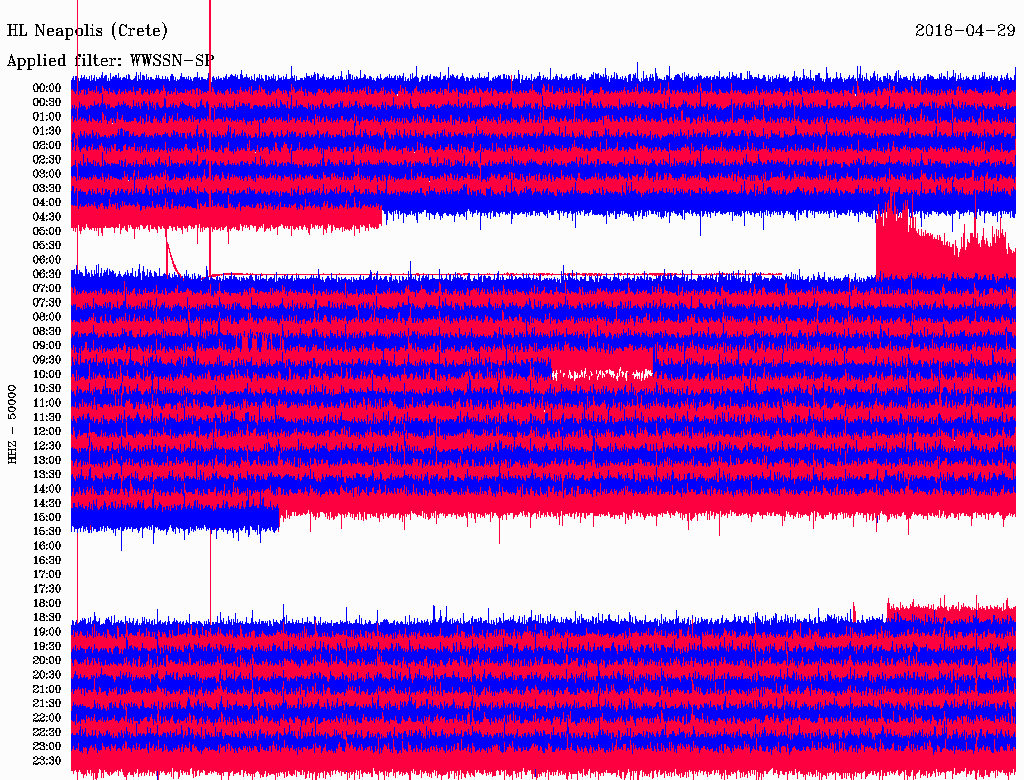
Task: Select the 00:00 time label
Action: 47,88
